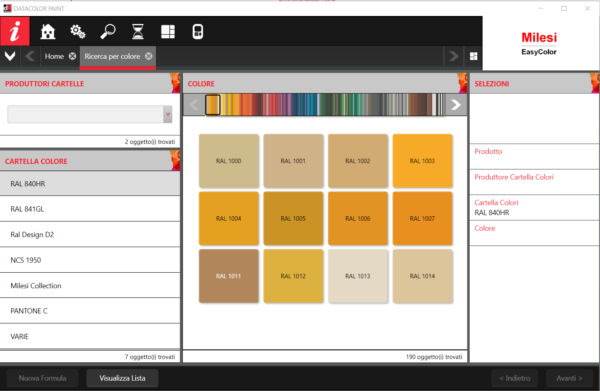Pick the RAL 1014 swatch

point(422,276)
